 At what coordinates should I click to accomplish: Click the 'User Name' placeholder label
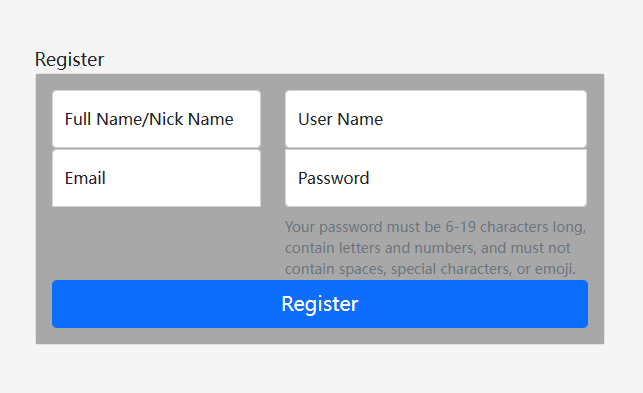[x=340, y=119]
